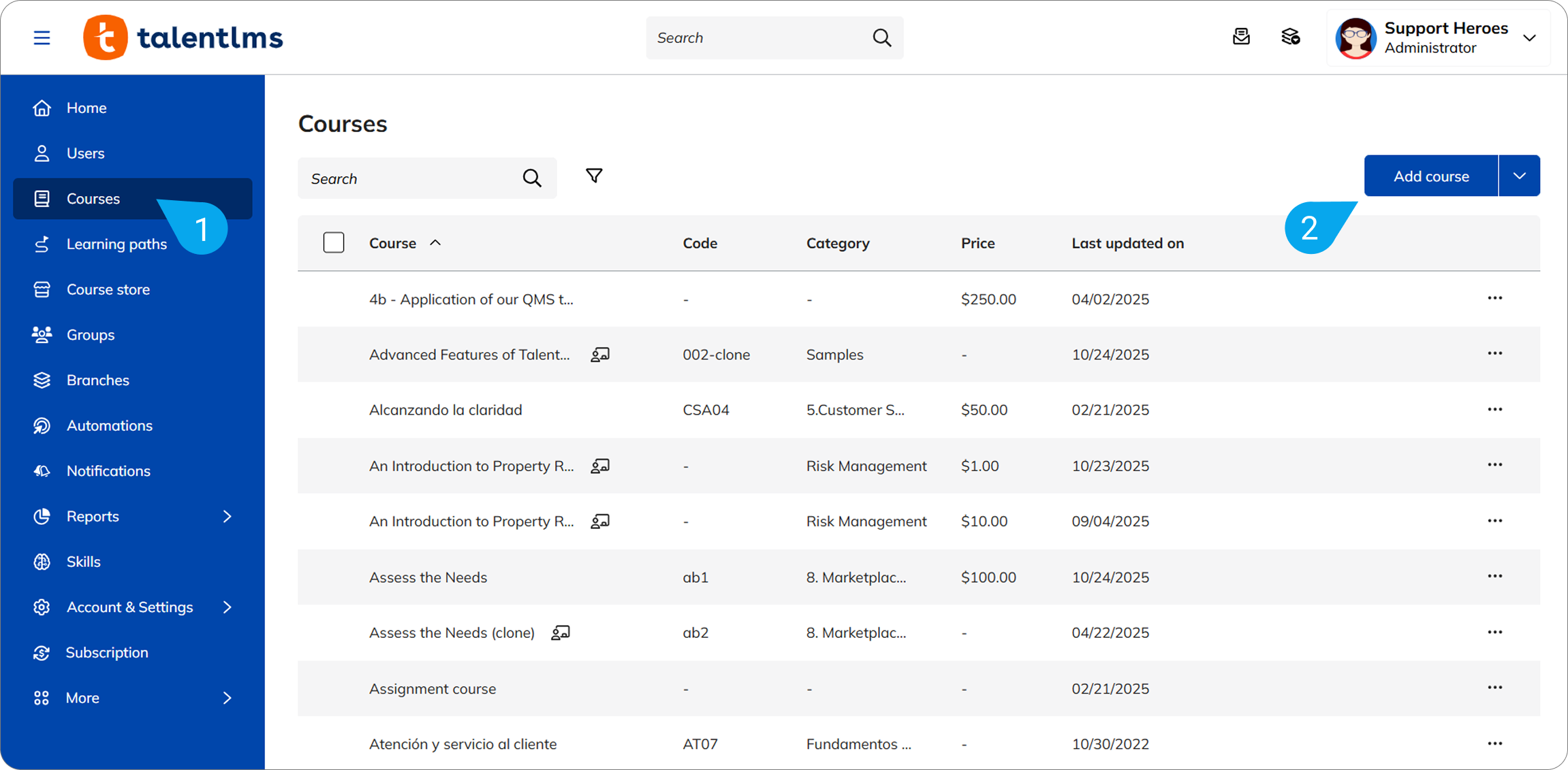Open Branches from the sidebar
This screenshot has height=770, width=1568.
tap(97, 380)
